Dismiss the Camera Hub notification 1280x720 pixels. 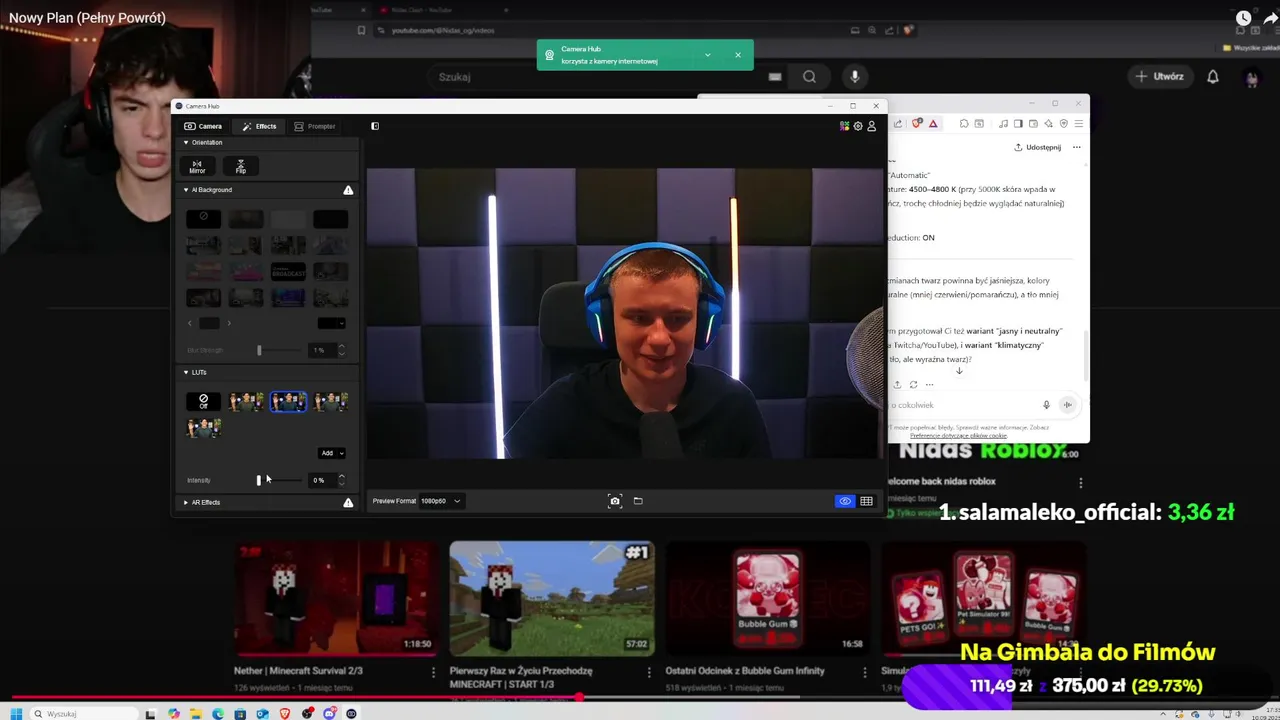click(x=738, y=55)
